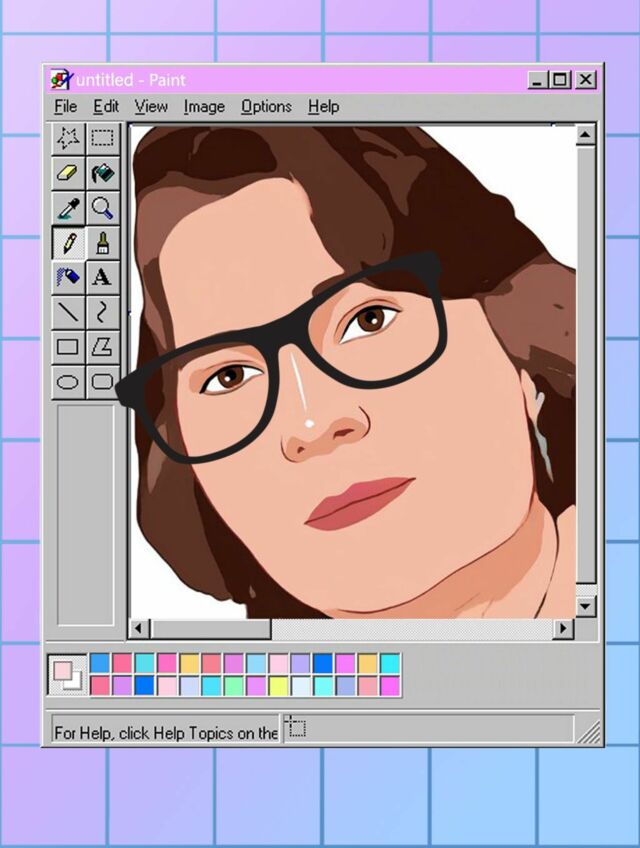Click the vertical scrollbar down arrow
Viewport: 640px width, 848px height.
click(x=586, y=606)
